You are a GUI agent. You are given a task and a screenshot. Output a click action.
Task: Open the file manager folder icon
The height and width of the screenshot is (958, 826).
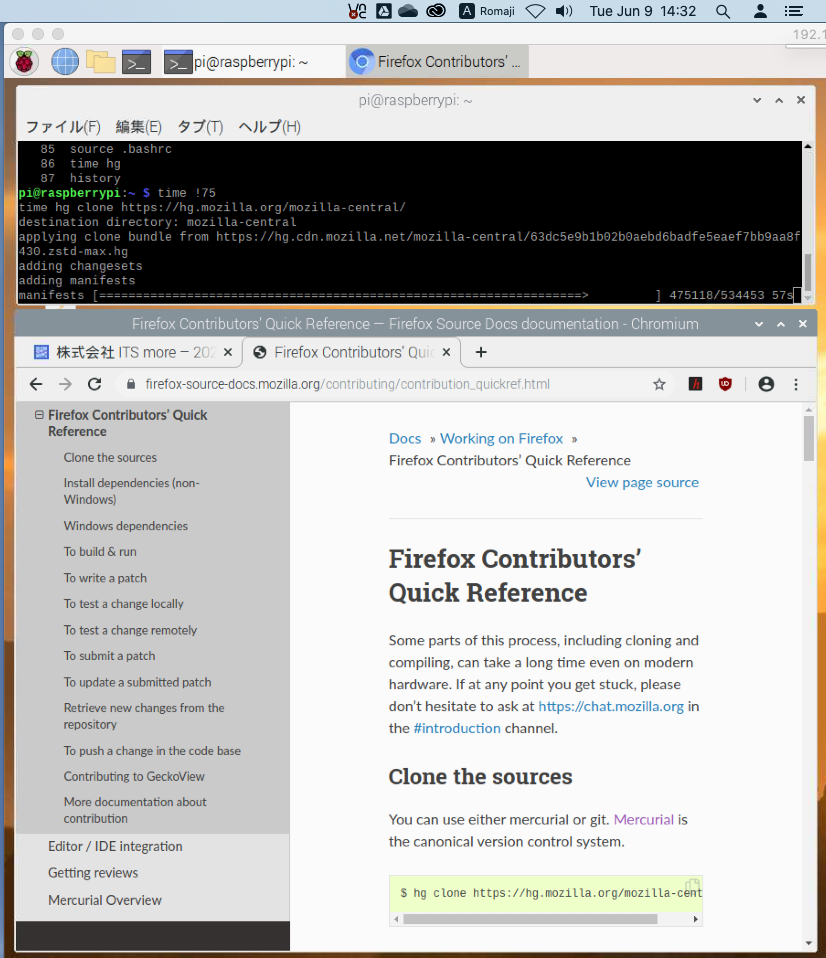click(100, 62)
